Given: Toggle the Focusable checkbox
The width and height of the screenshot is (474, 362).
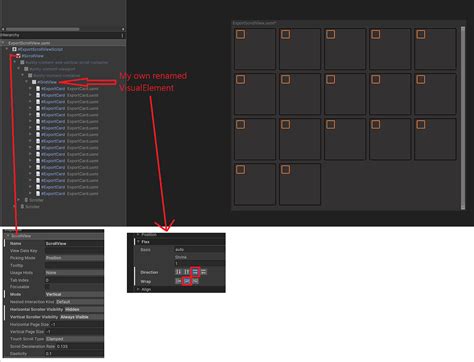Looking at the screenshot, I should tap(47, 287).
